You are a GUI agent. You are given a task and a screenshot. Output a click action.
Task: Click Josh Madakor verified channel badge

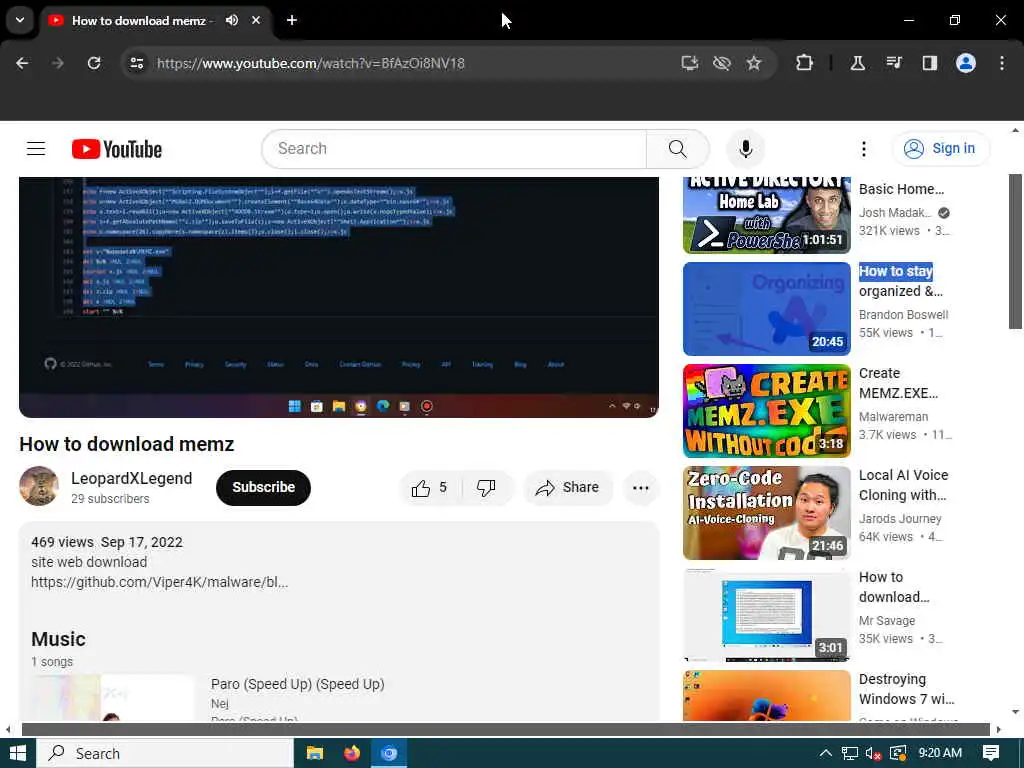[944, 212]
